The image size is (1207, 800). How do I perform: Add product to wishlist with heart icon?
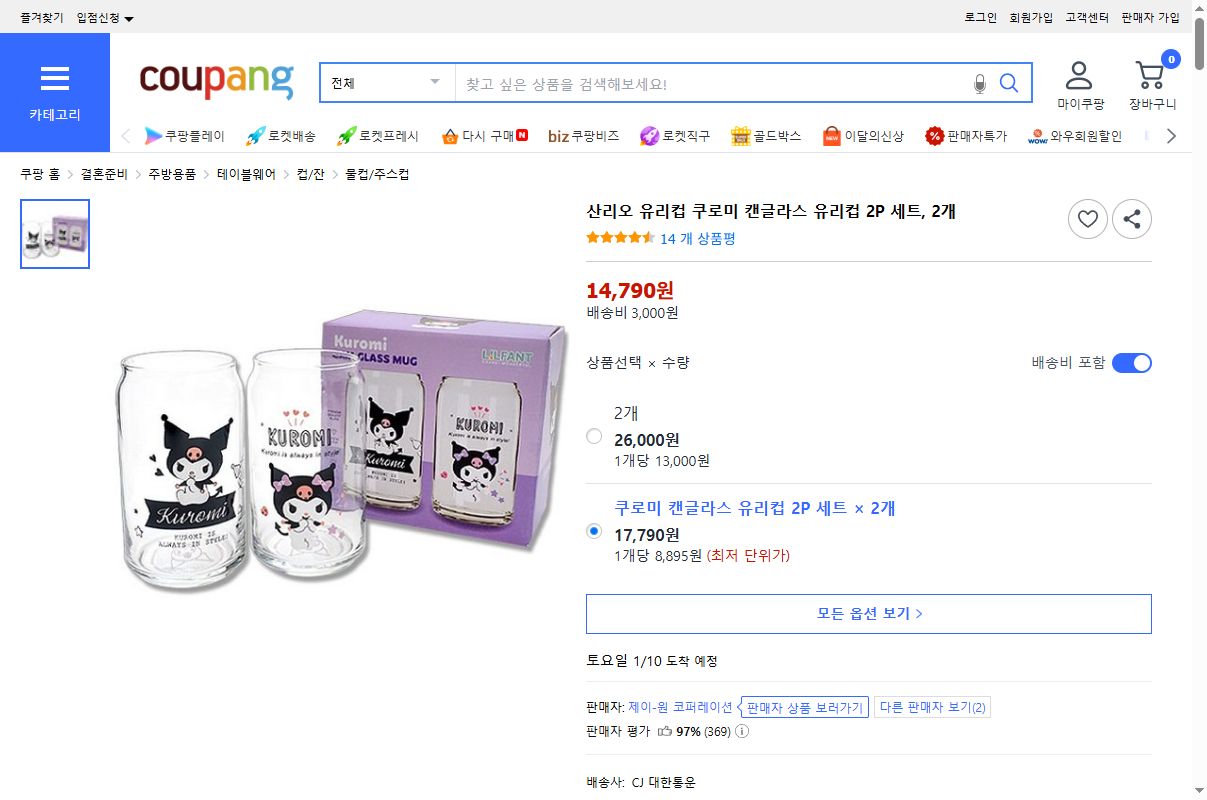[1088, 219]
